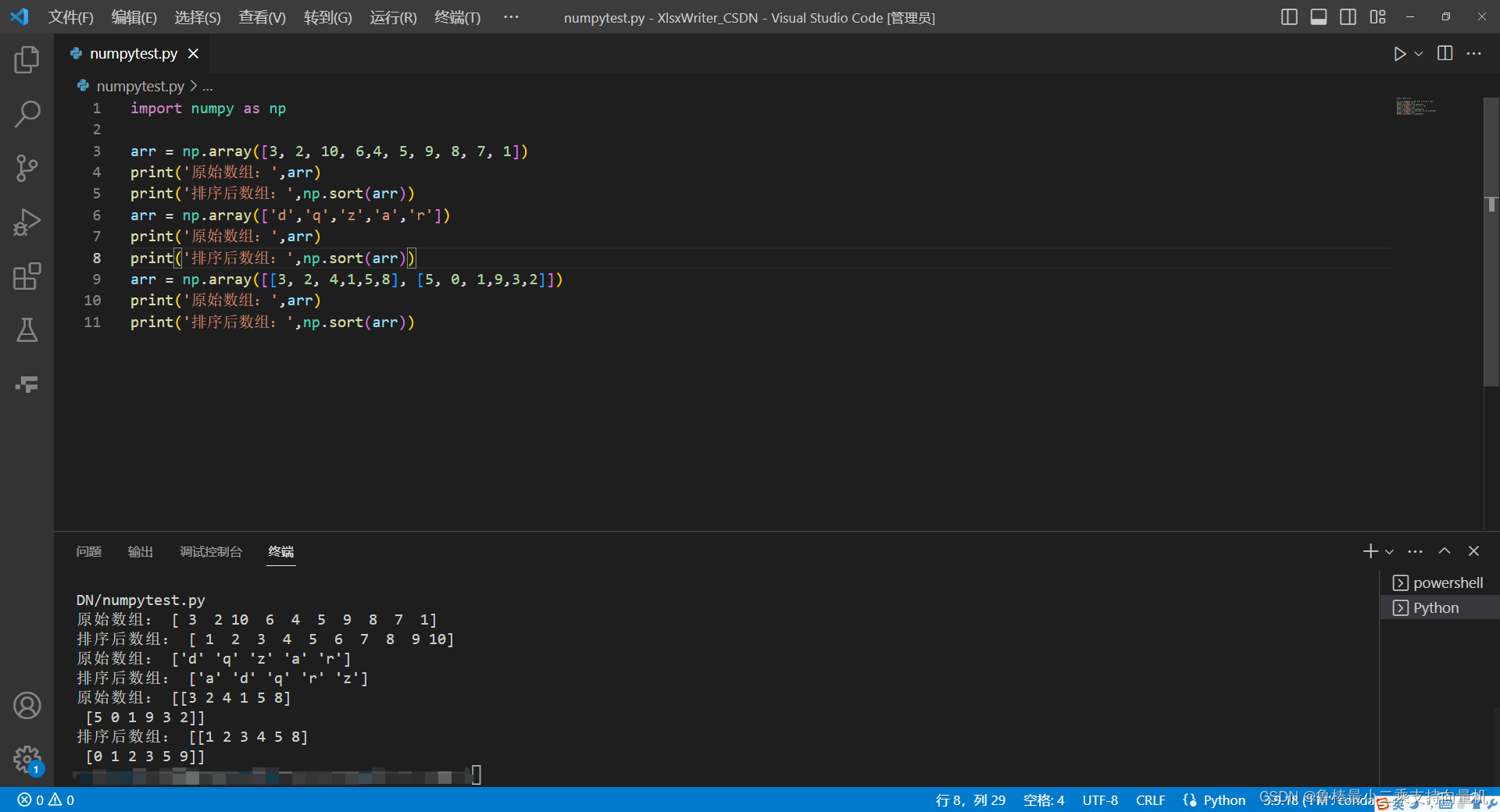Open the Source Control view icon

27,168
